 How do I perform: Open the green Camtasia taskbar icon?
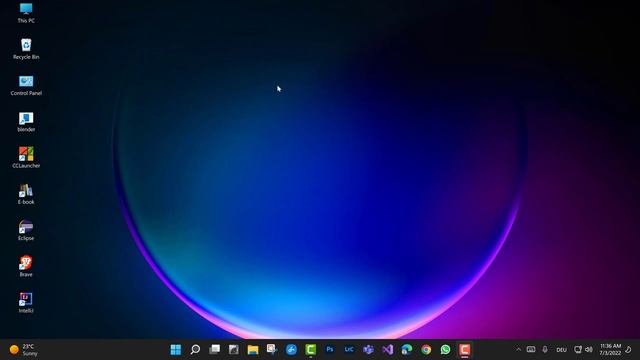tap(311, 349)
